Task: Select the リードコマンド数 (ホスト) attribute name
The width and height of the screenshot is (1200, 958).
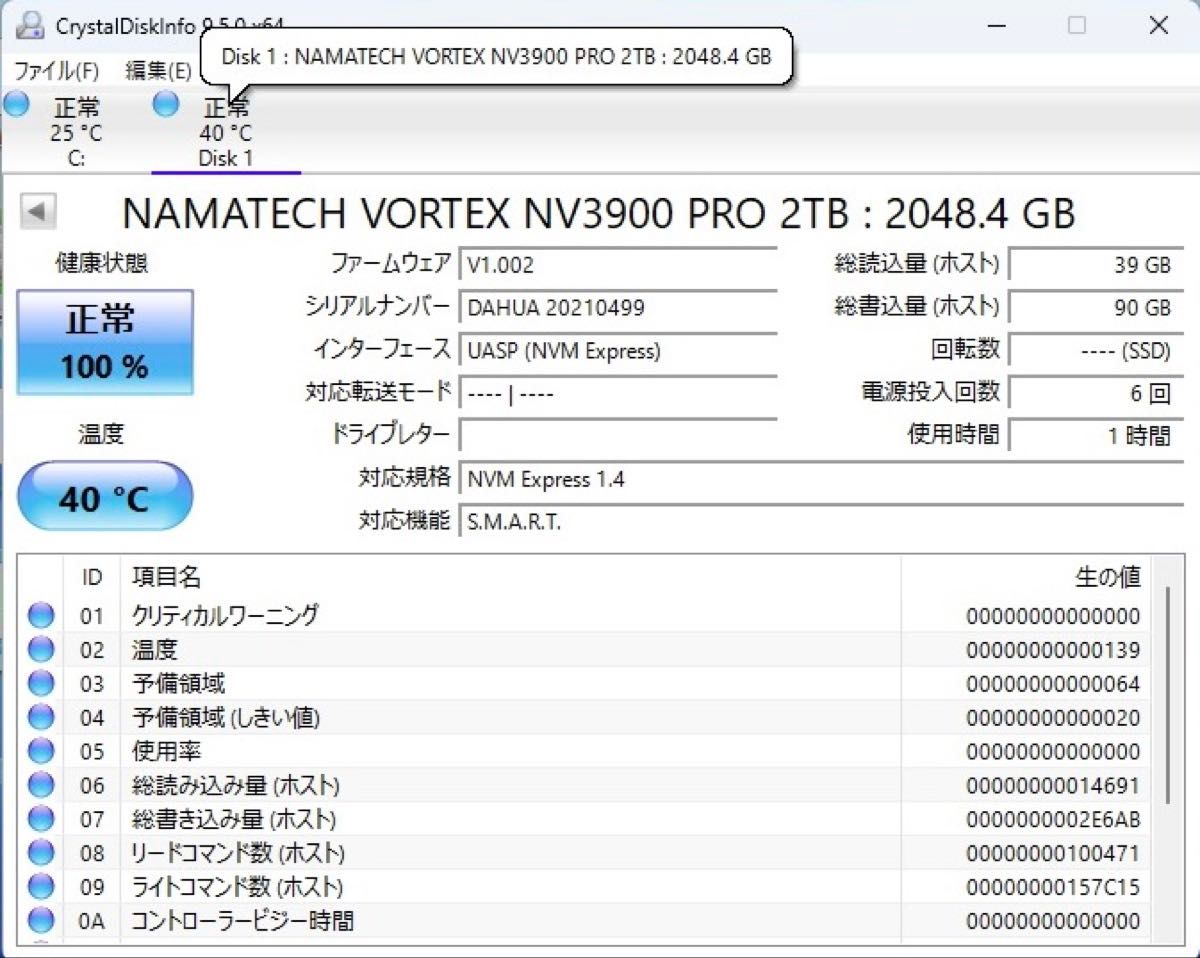Action: click(x=238, y=853)
